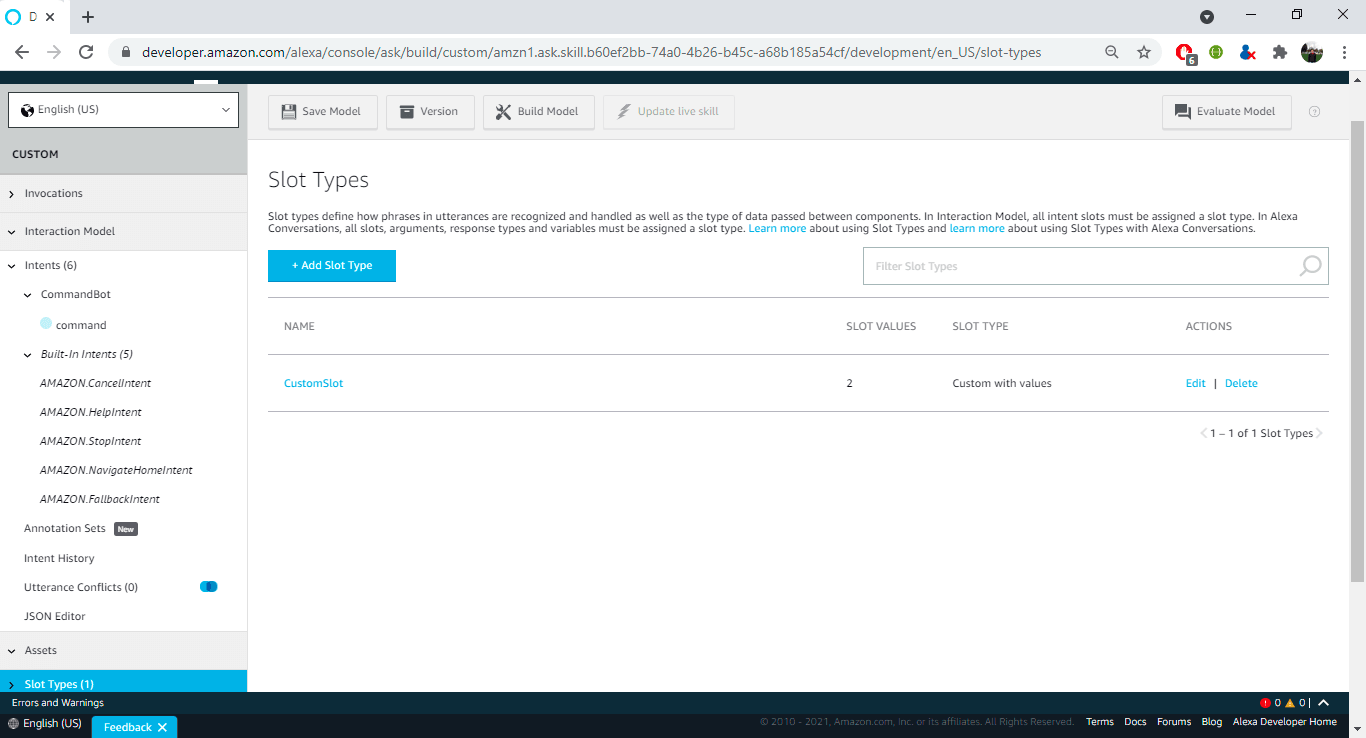
Task: Click the browser address bar URL
Action: (x=591, y=52)
